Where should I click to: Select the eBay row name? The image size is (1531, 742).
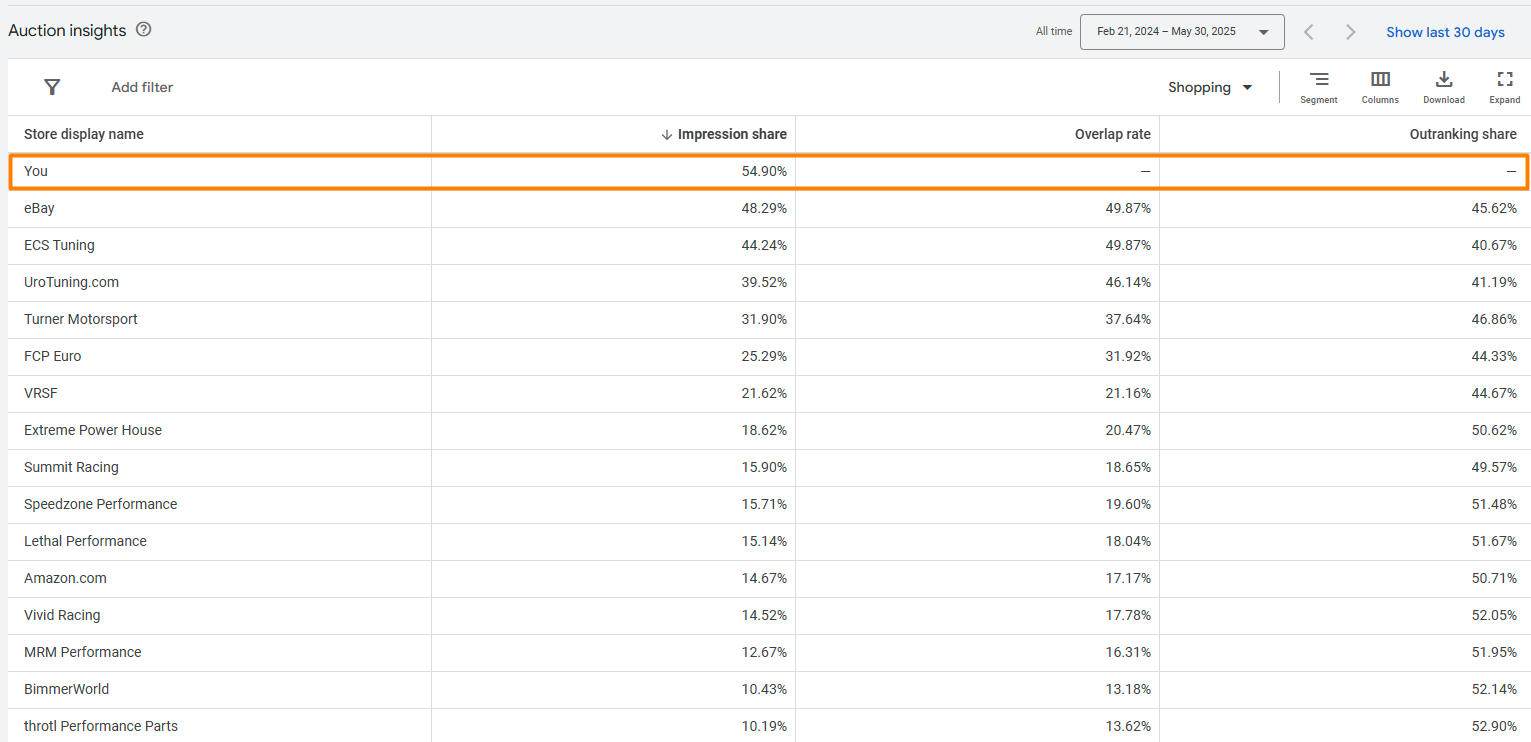(39, 208)
